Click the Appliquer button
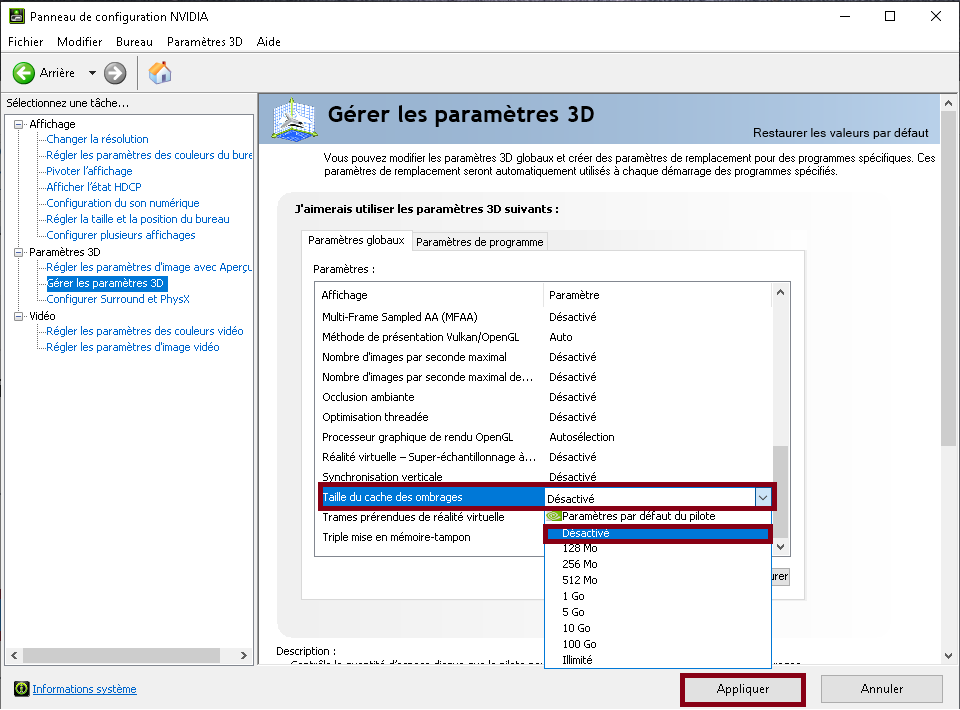 click(742, 689)
